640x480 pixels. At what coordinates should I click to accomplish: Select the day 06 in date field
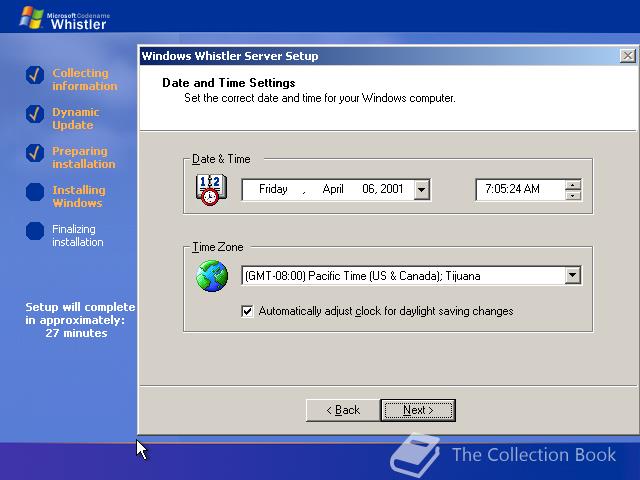[x=369, y=189]
